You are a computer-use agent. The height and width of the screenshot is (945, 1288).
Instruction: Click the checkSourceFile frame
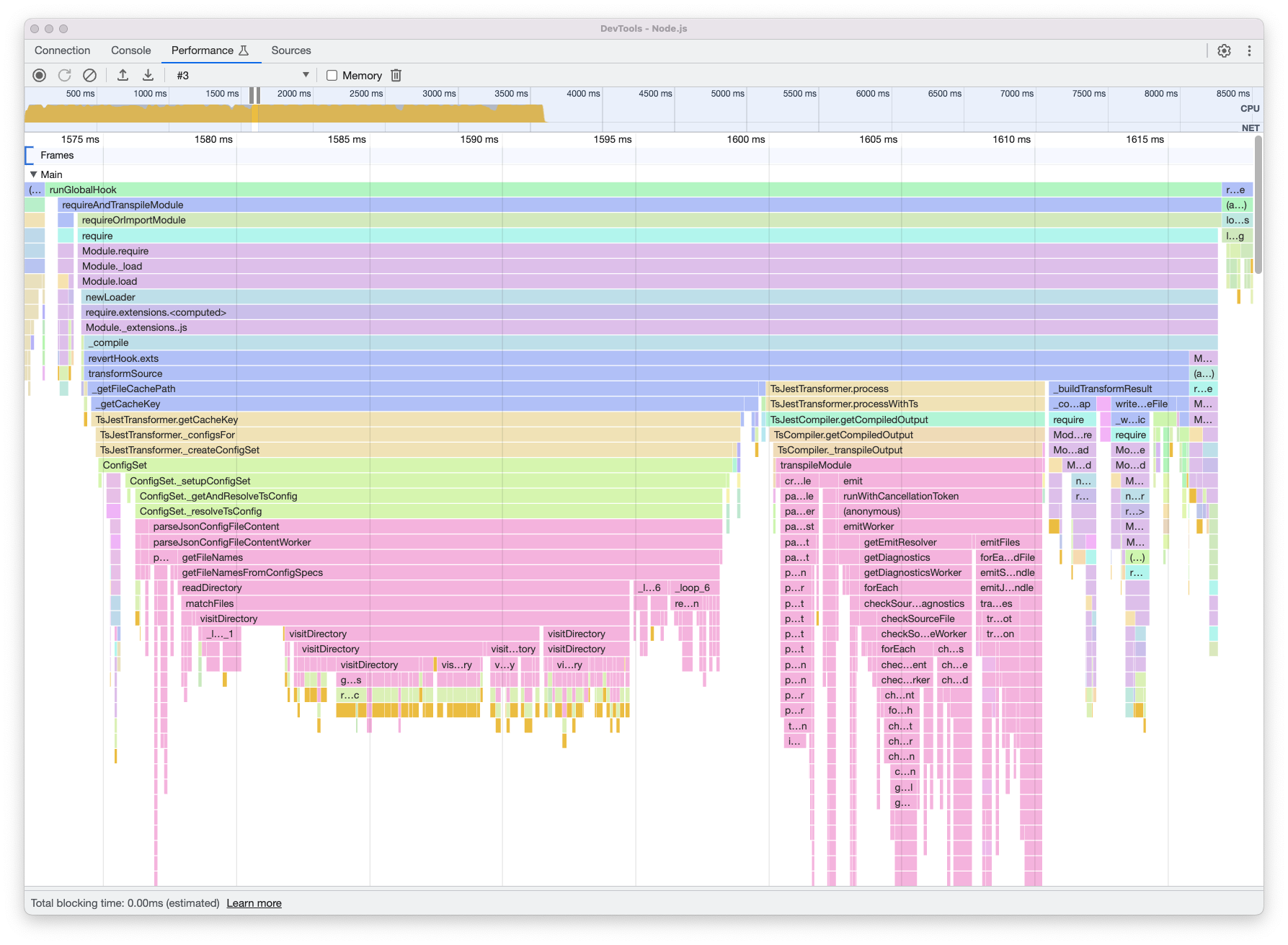(x=925, y=618)
